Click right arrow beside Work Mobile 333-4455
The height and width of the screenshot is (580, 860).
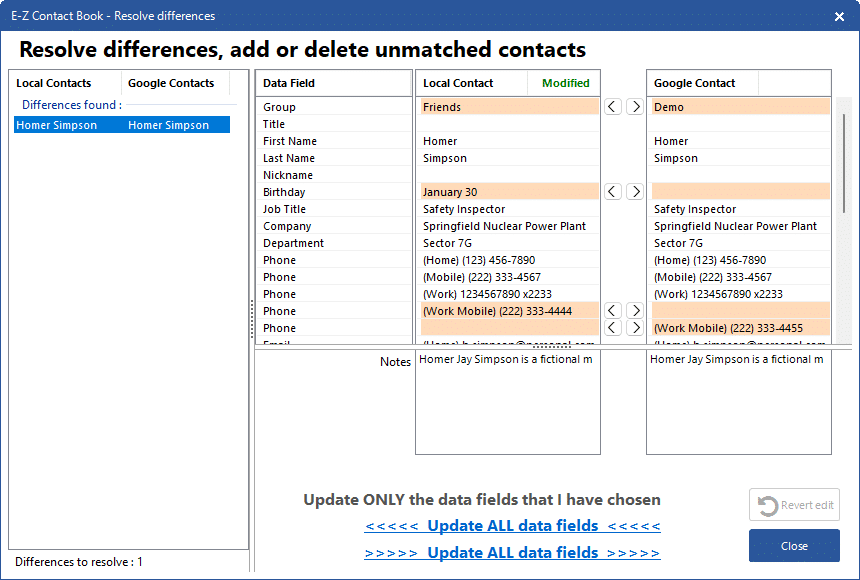[x=635, y=328]
